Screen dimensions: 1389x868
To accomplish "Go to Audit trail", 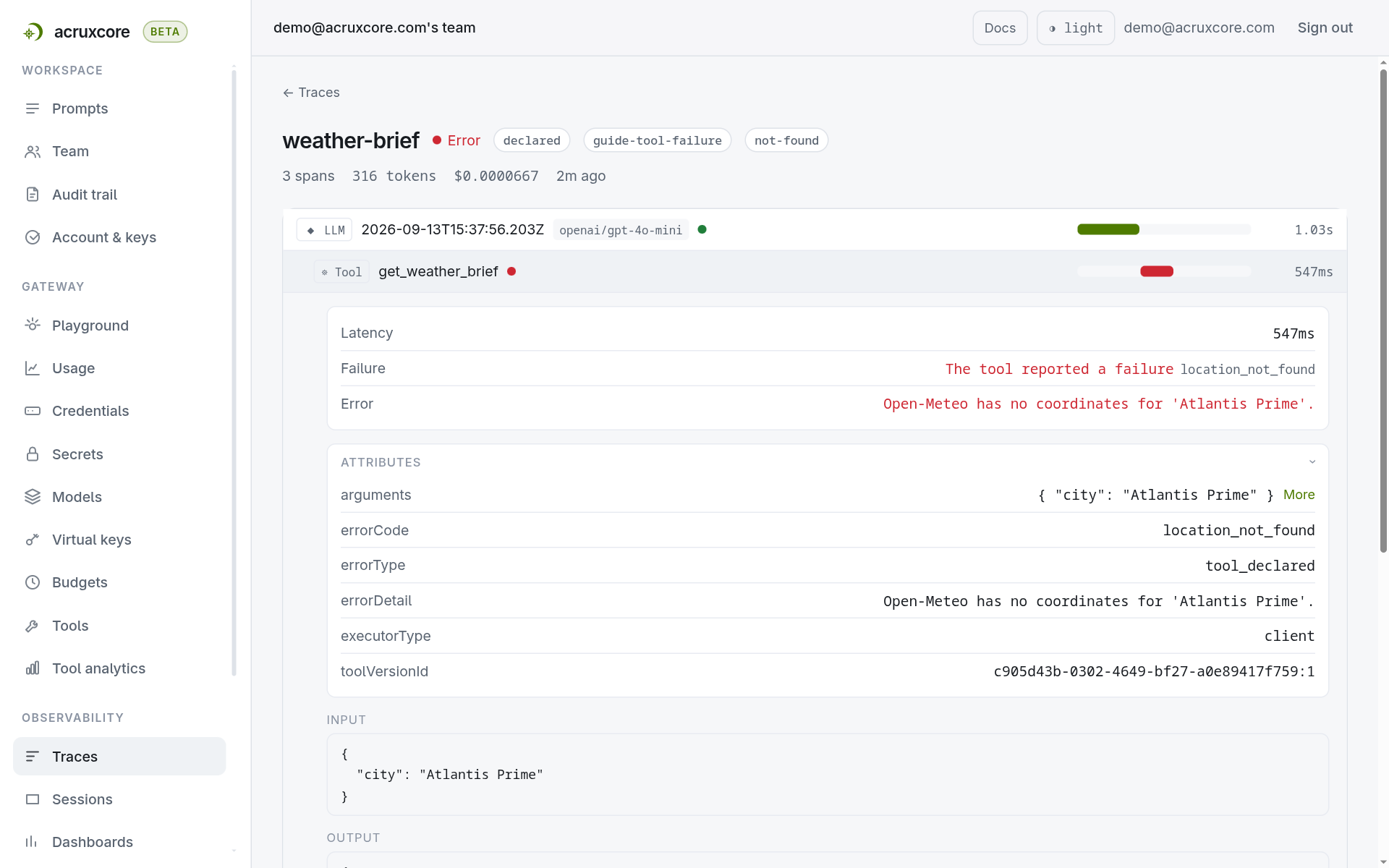I will [x=85, y=195].
